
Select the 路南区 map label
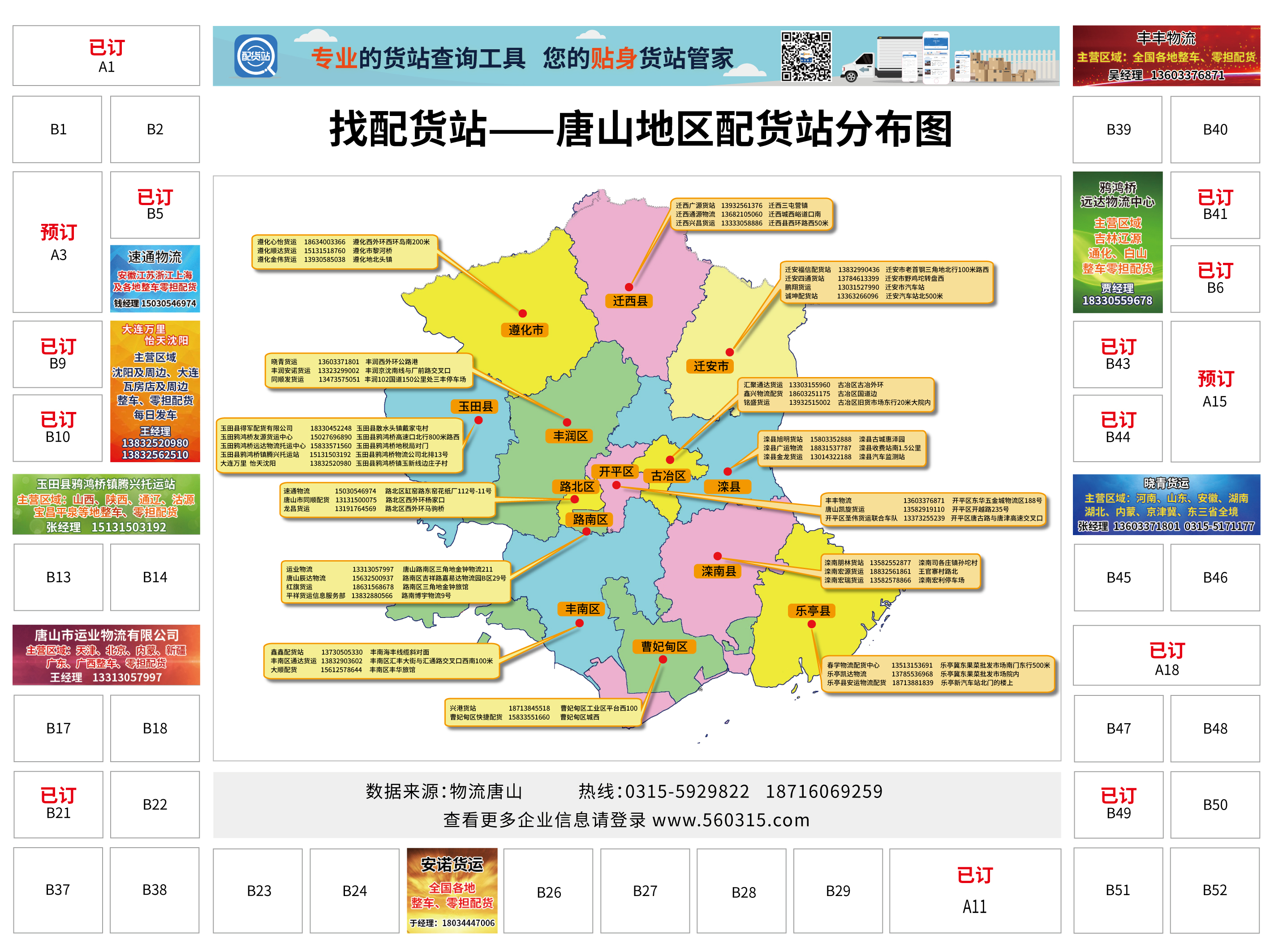pos(590,519)
